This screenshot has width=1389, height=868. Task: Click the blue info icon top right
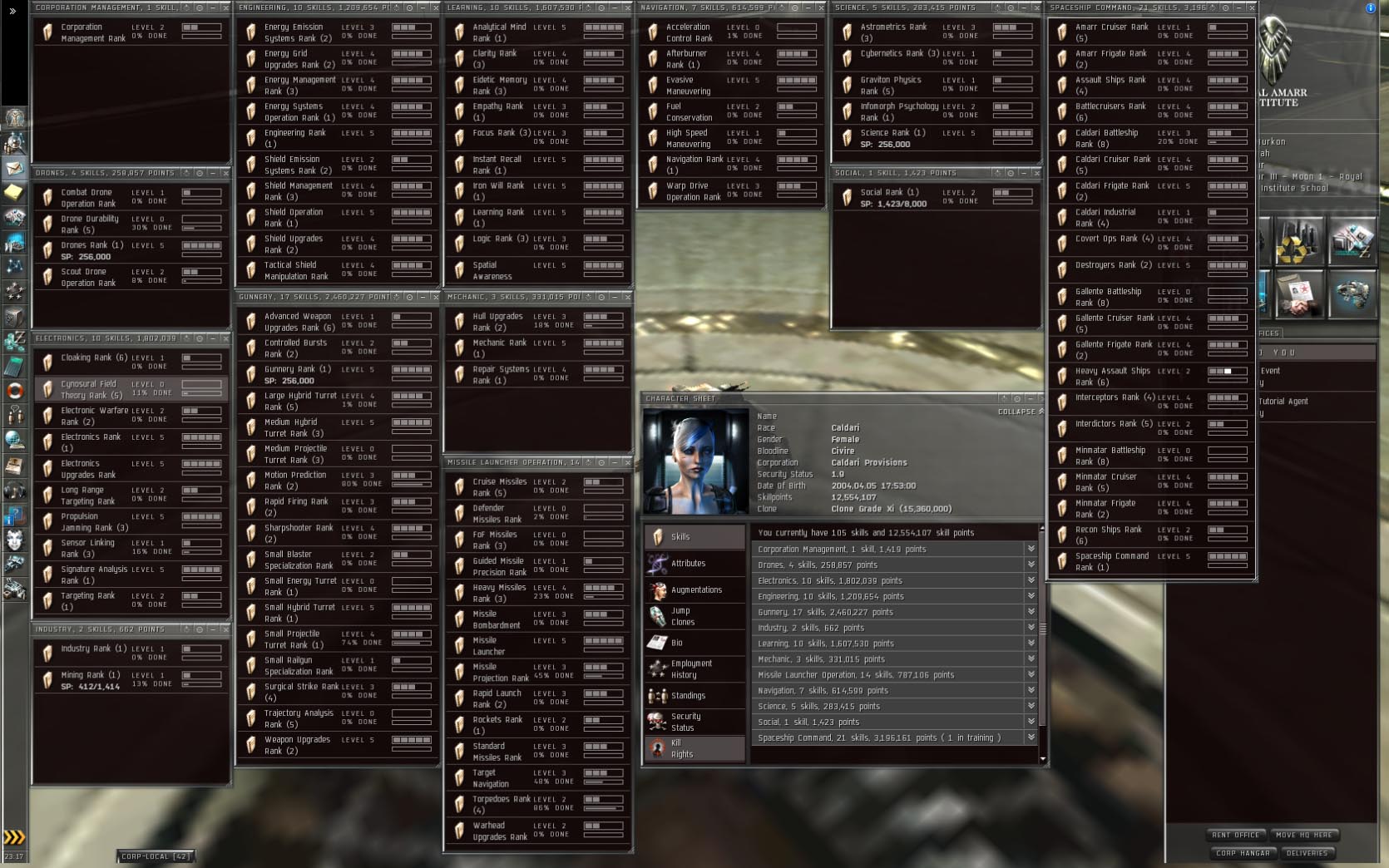pos(1371,8)
